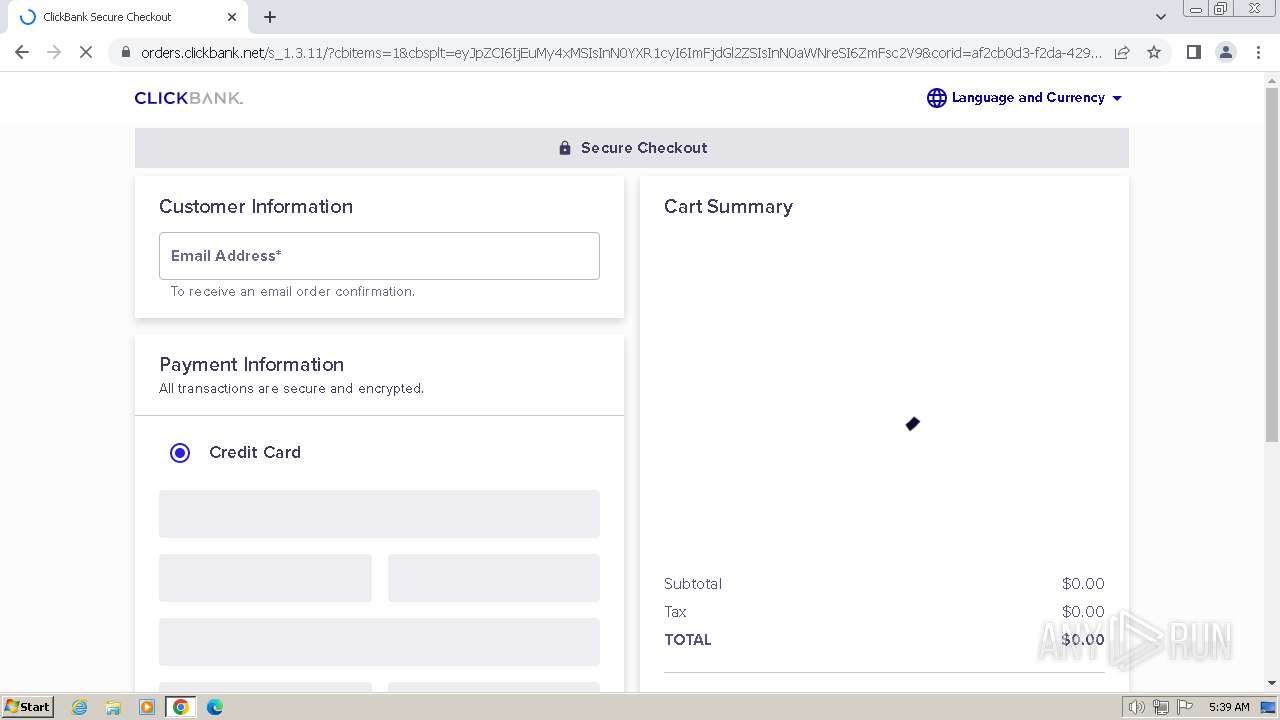The height and width of the screenshot is (720, 1280).
Task: Open File Explorer from taskbar
Action: coord(113,707)
